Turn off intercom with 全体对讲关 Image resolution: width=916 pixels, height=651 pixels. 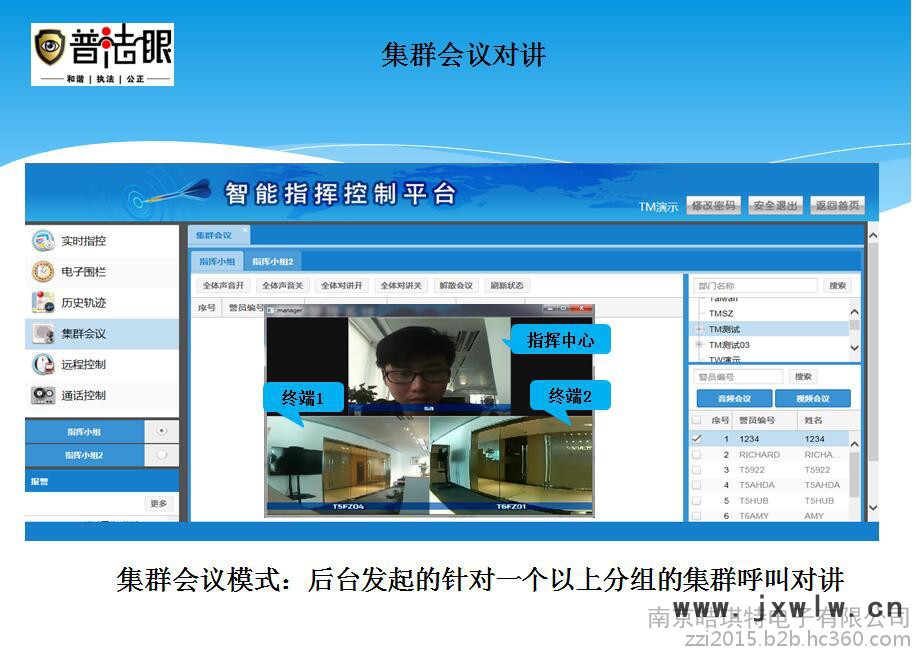coord(401,286)
